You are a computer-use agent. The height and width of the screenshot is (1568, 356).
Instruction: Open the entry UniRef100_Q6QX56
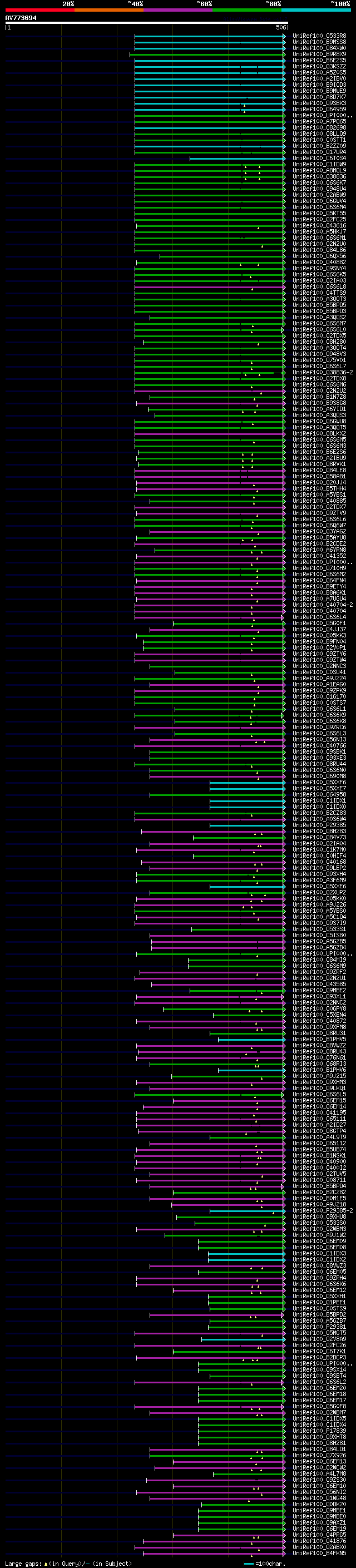point(319,256)
